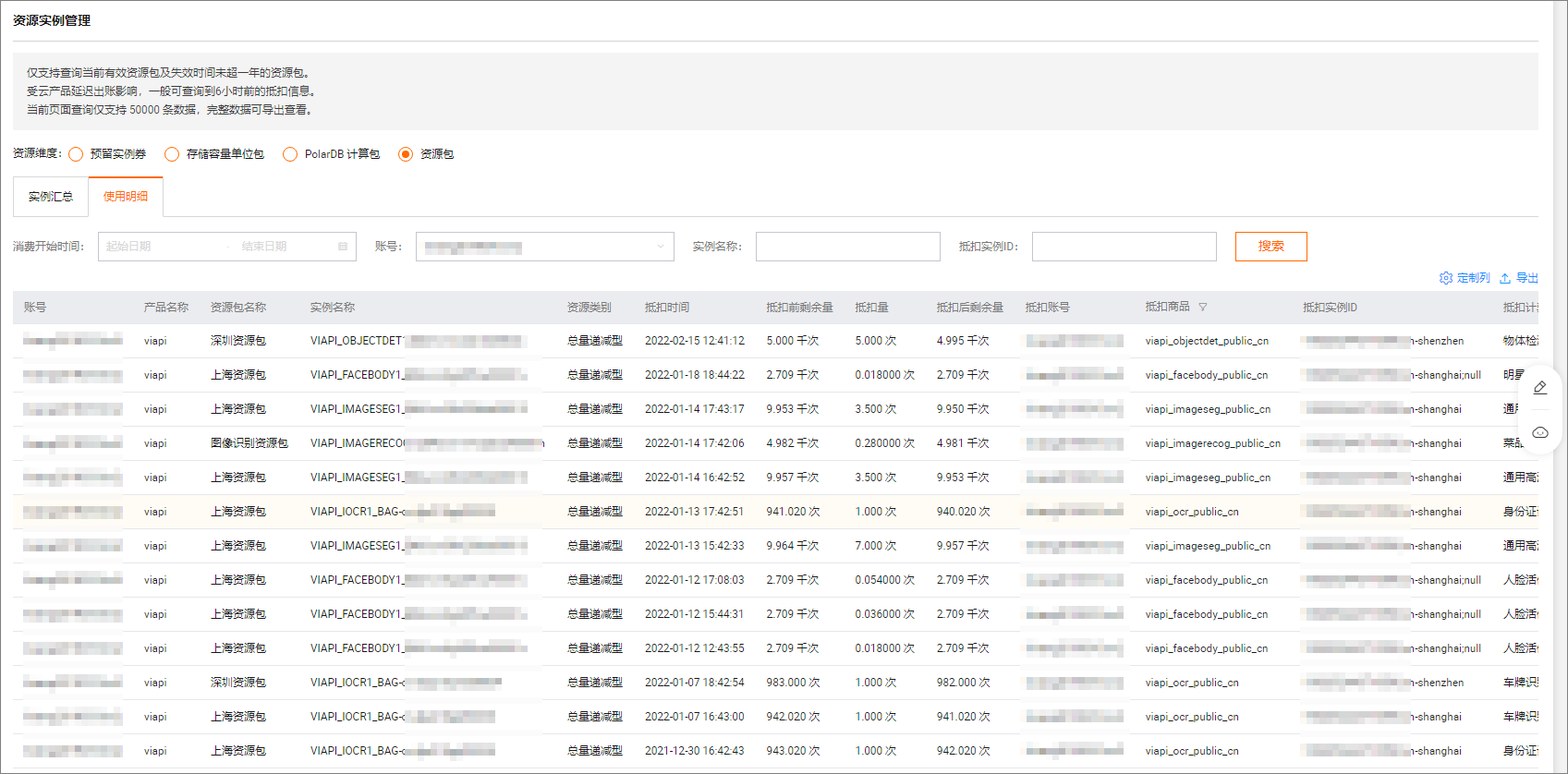The width and height of the screenshot is (1568, 774).
Task: Focus the 抵扣实例ID input field
Action: (x=1124, y=247)
